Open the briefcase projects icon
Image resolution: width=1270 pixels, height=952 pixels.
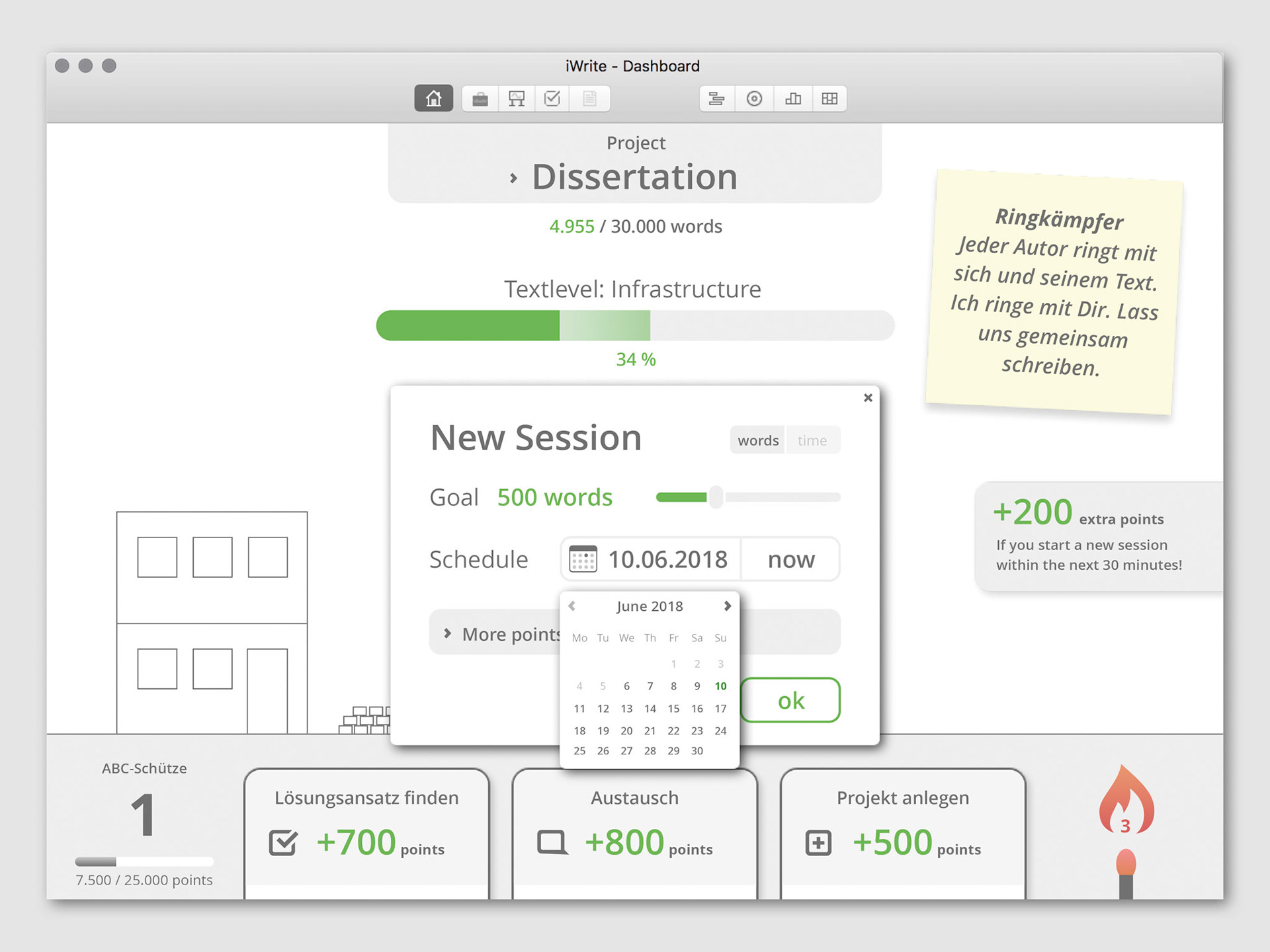point(480,99)
